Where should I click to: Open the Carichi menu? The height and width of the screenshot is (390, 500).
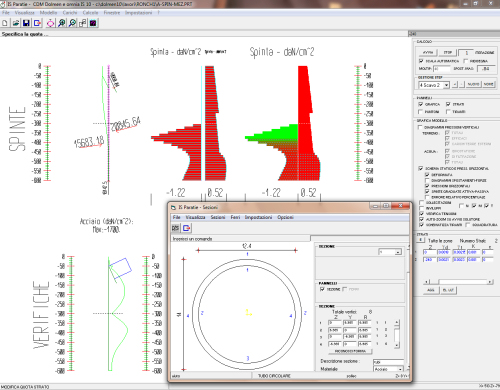(x=70, y=13)
